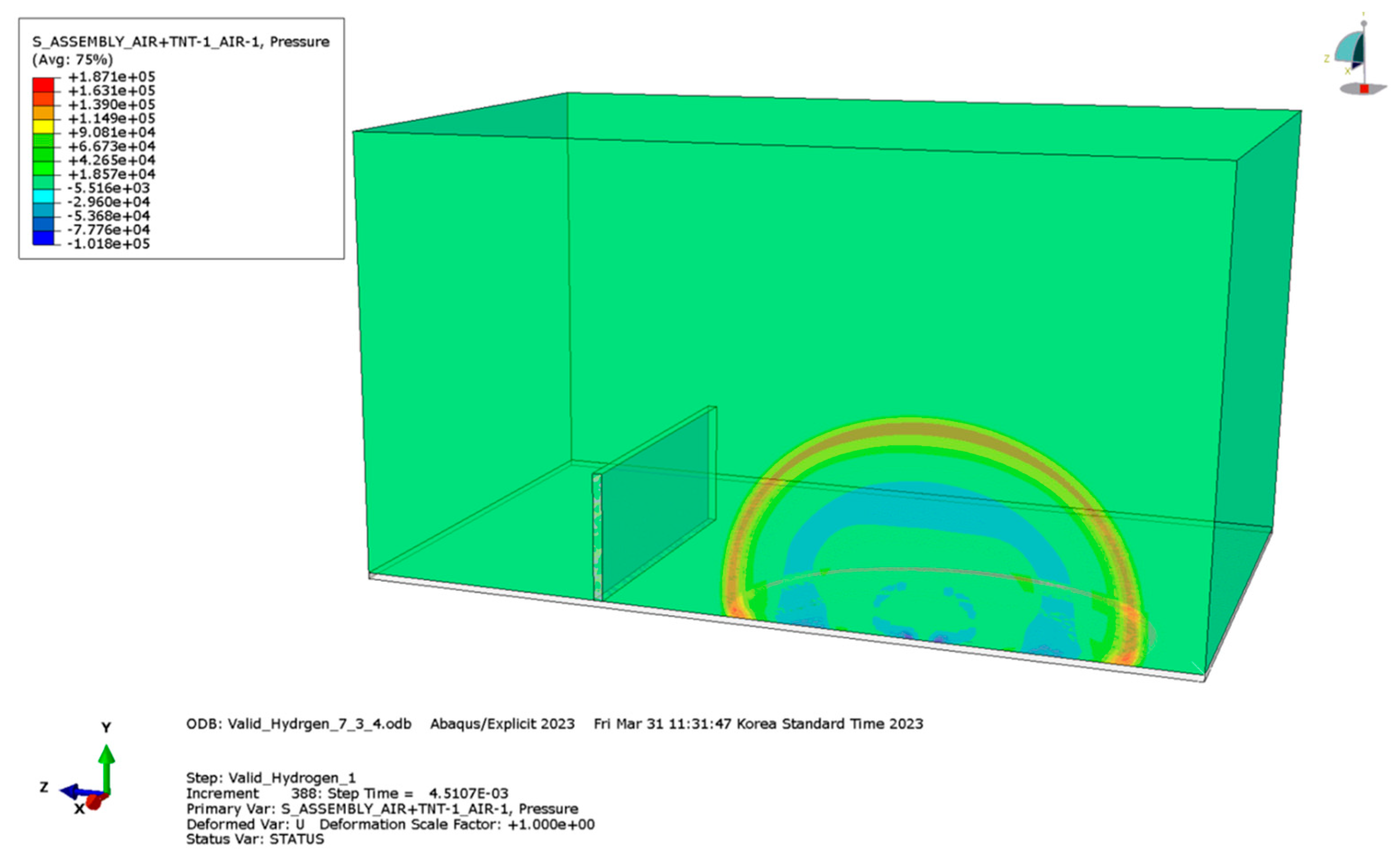The width and height of the screenshot is (1400, 857).
Task: Click the red legend swatch at +1.871e+05
Action: tap(43, 84)
